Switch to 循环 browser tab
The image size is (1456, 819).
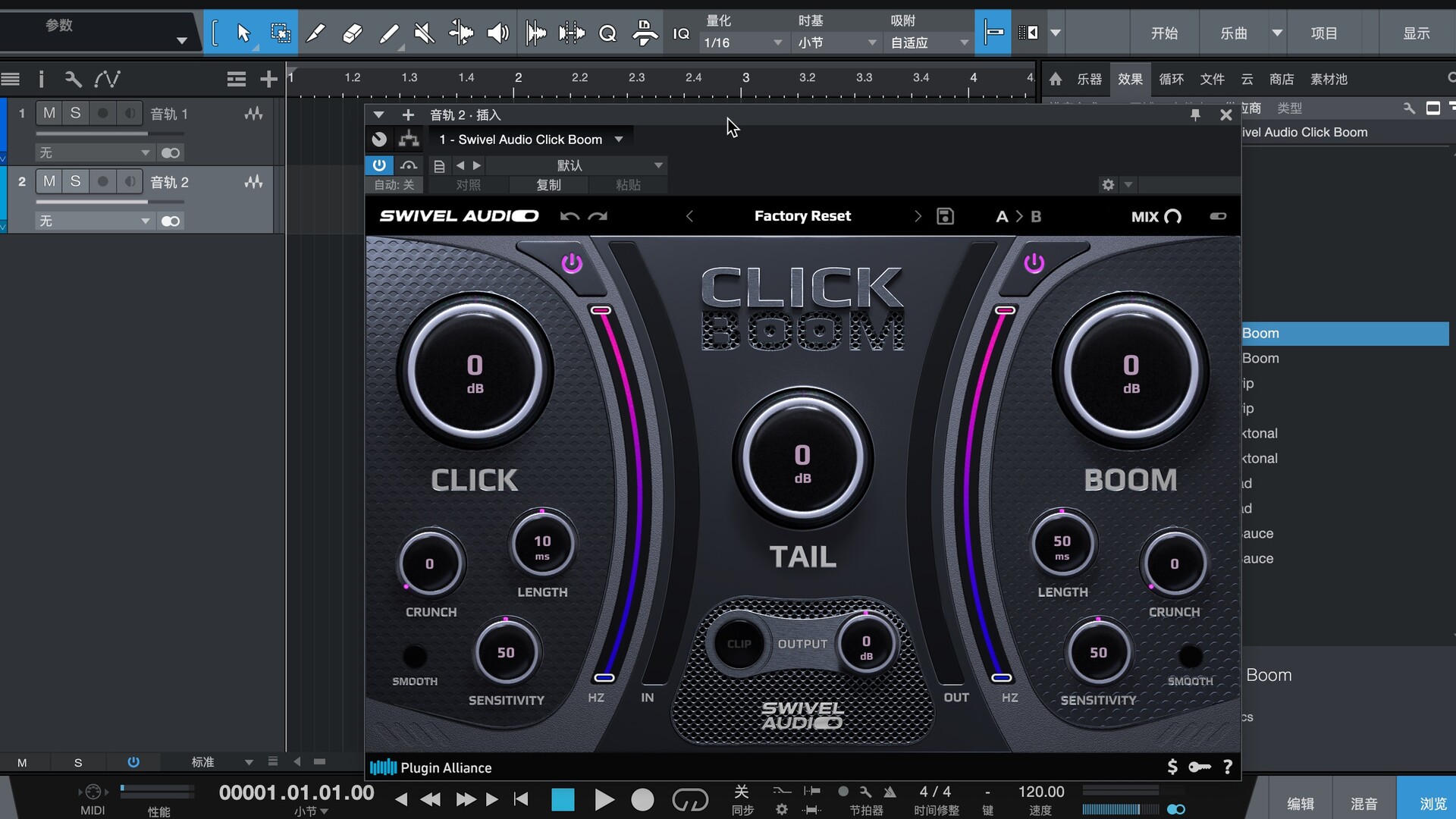point(1171,79)
